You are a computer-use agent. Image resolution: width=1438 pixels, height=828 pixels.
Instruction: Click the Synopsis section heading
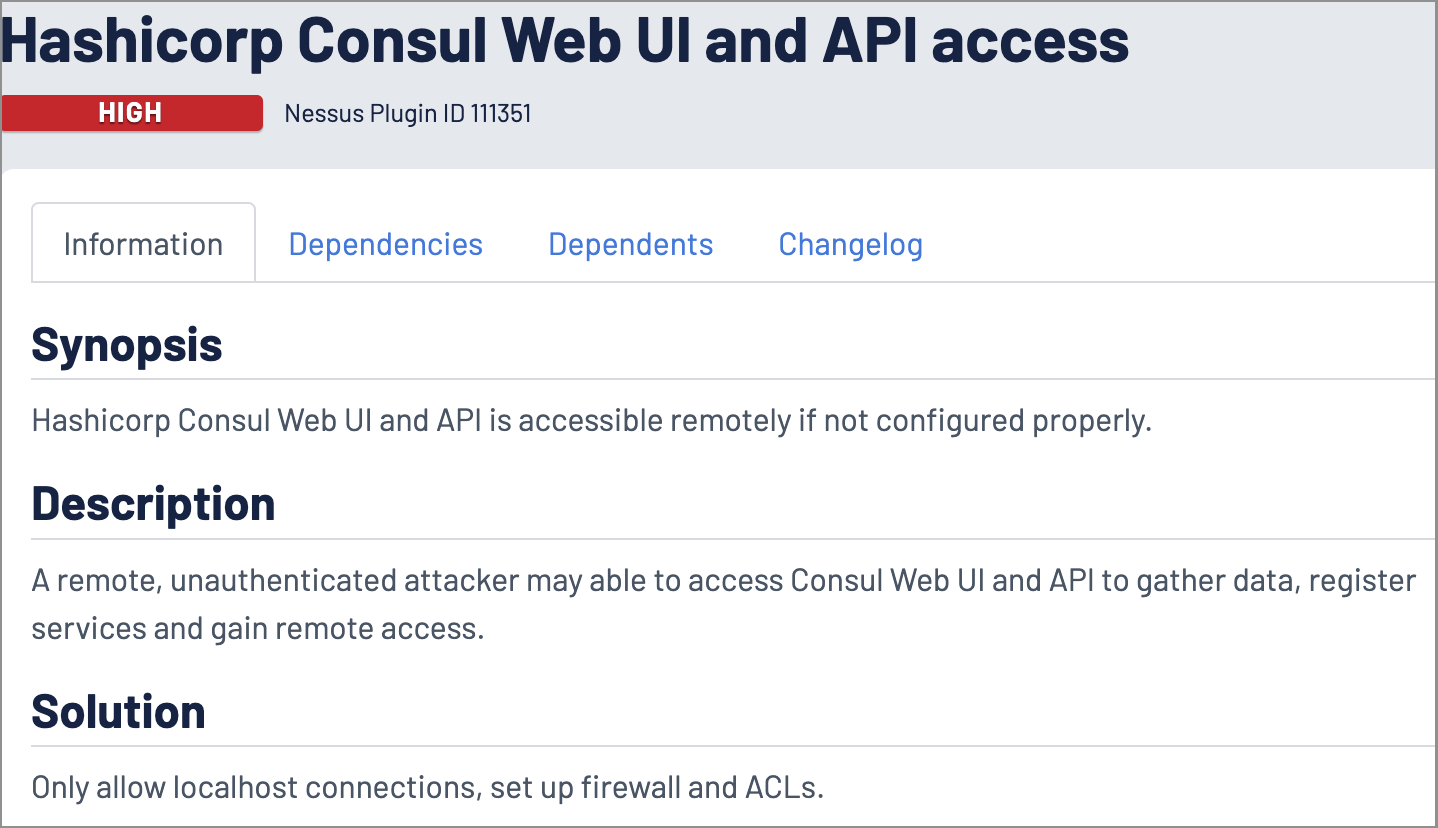click(x=127, y=344)
